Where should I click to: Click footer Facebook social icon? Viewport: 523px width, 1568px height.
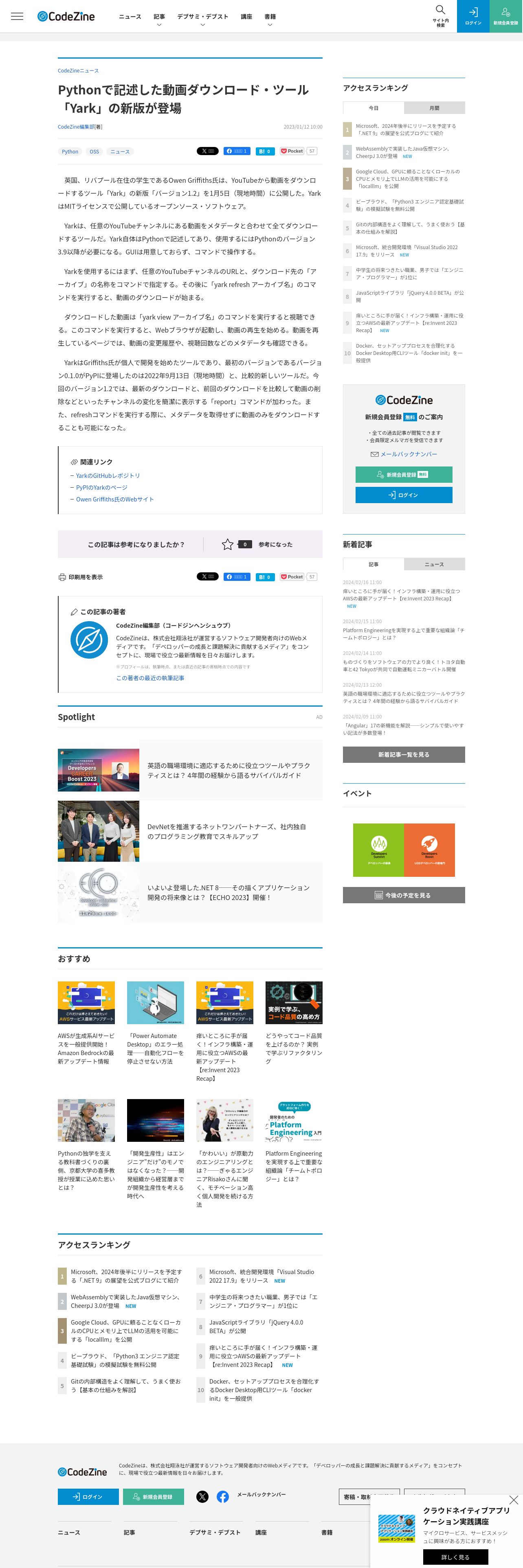pyautogui.click(x=223, y=1497)
